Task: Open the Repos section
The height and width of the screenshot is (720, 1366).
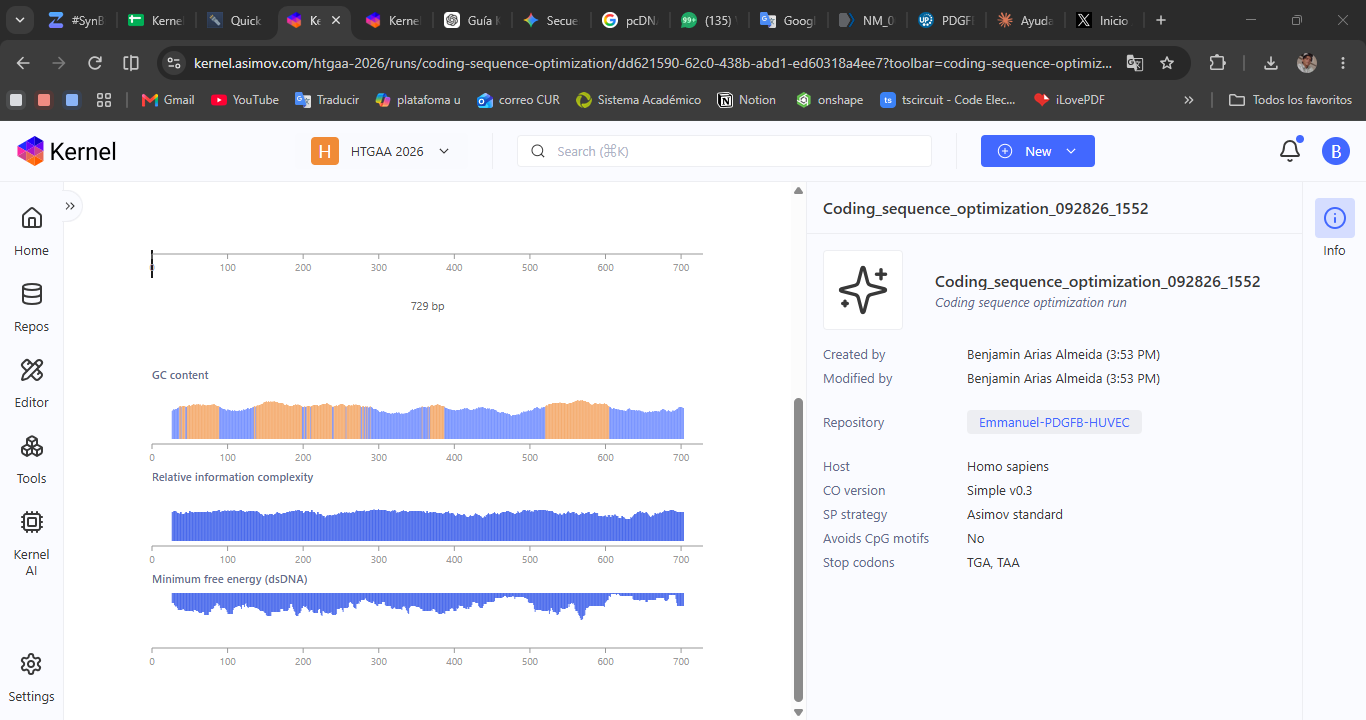Action: pyautogui.click(x=31, y=306)
